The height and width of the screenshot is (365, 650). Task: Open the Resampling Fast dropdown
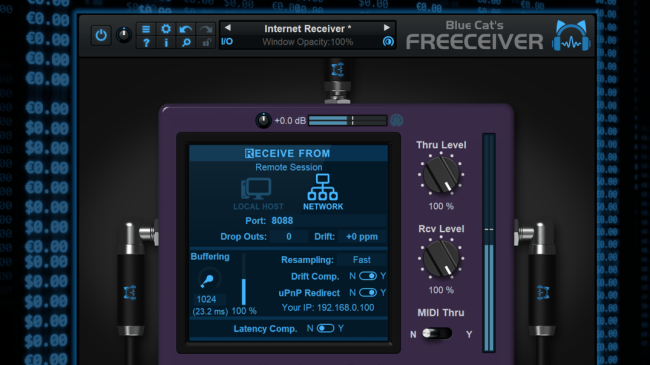pyautogui.click(x=362, y=260)
